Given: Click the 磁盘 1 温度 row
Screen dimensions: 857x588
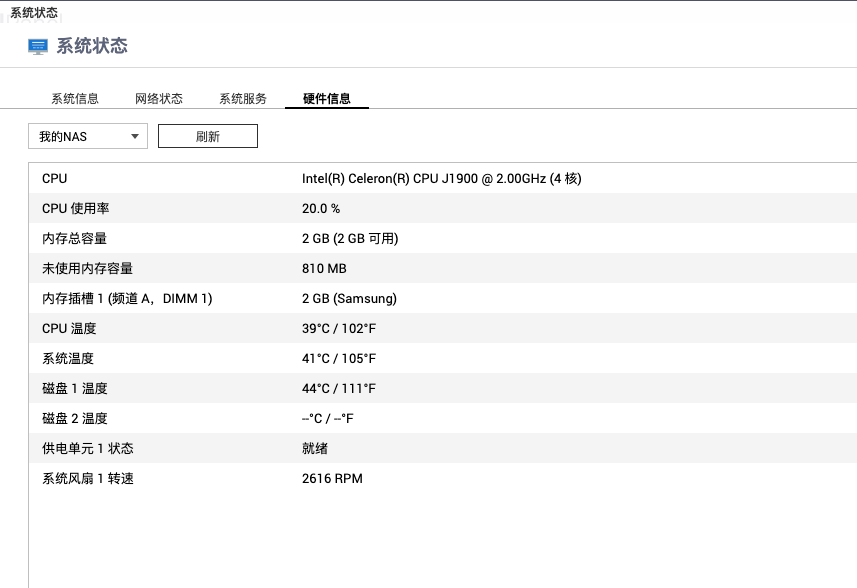Looking at the screenshot, I should pyautogui.click(x=442, y=388).
